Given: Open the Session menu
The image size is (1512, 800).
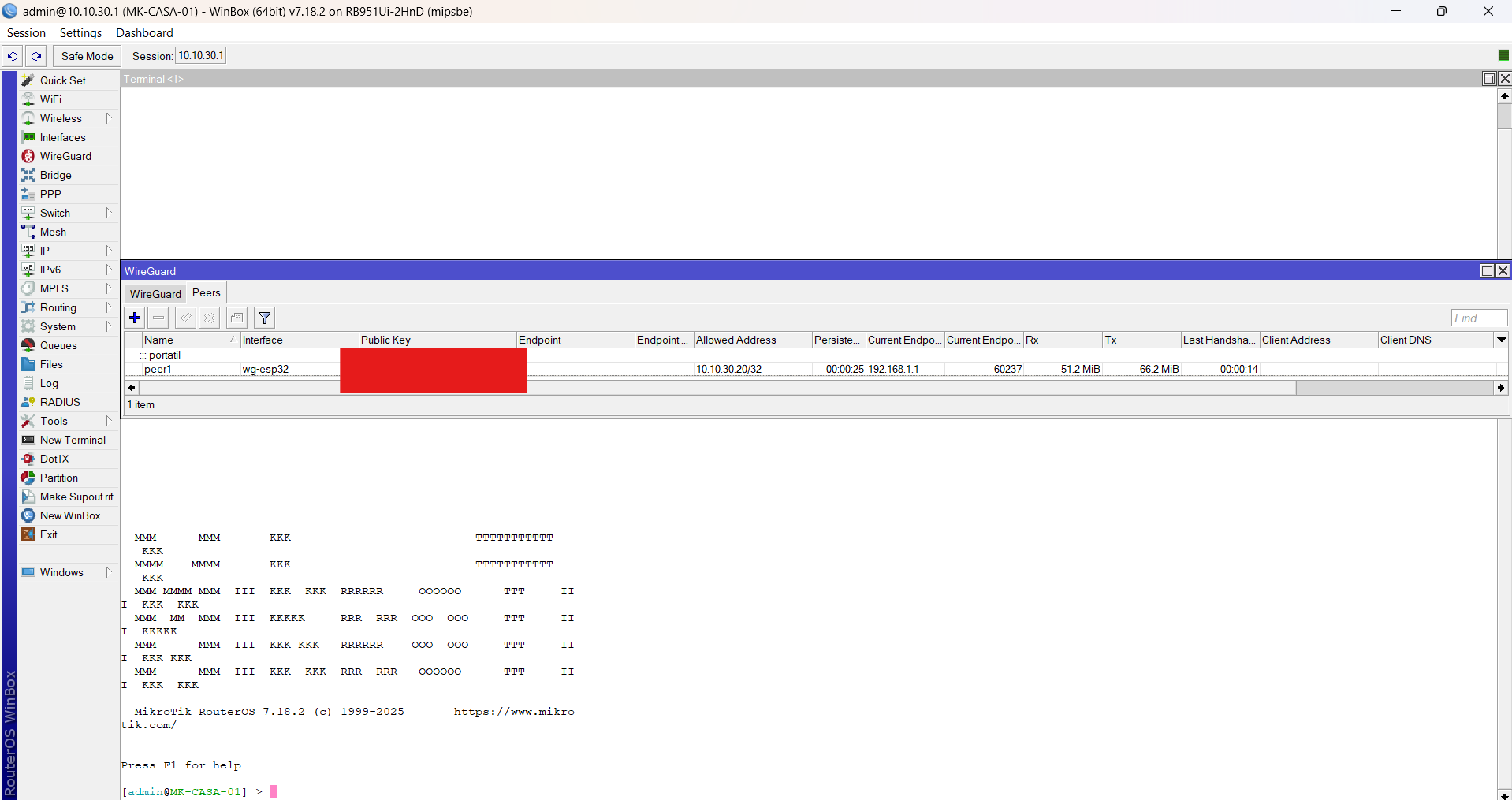Looking at the screenshot, I should coord(26,33).
